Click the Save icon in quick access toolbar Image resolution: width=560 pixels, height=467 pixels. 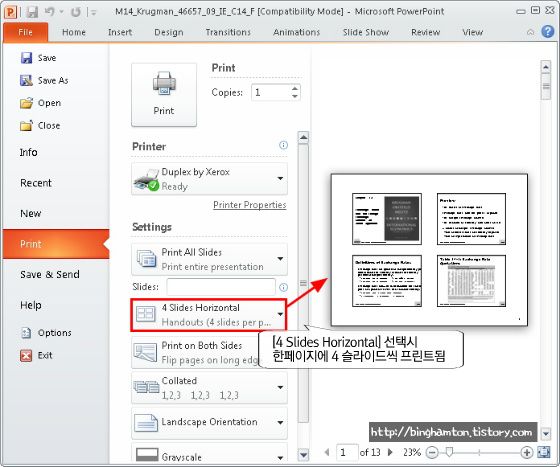(32, 12)
